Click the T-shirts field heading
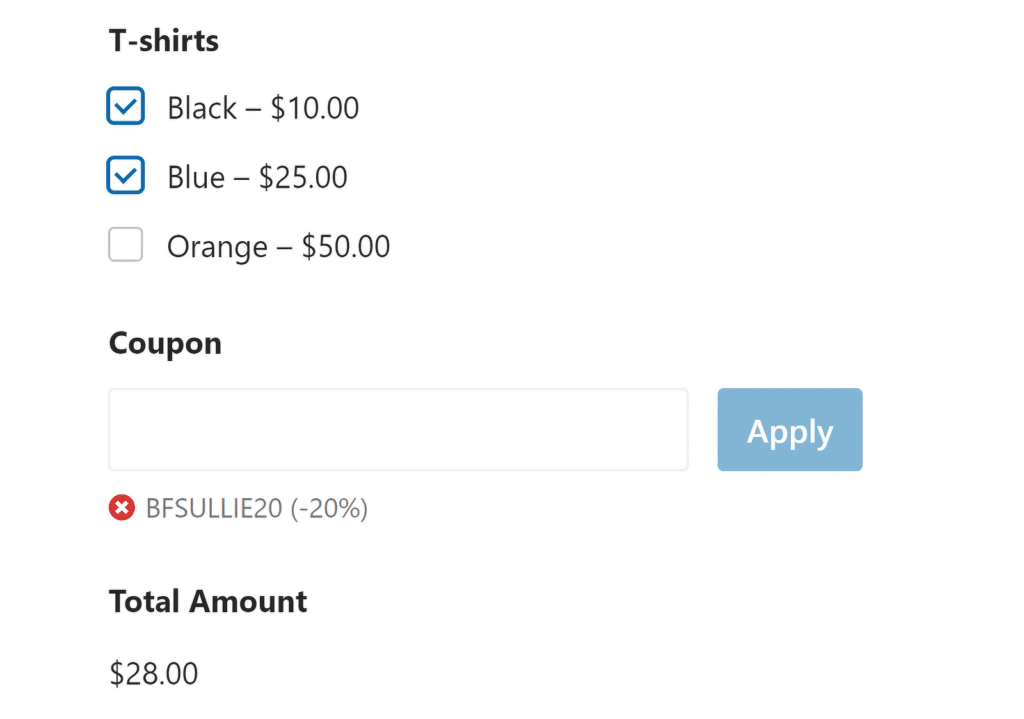Viewport: 1024px width, 719px height. click(163, 41)
